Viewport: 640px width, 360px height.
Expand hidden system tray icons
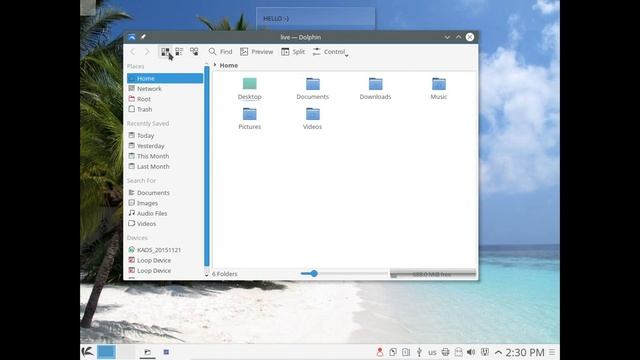(498, 352)
